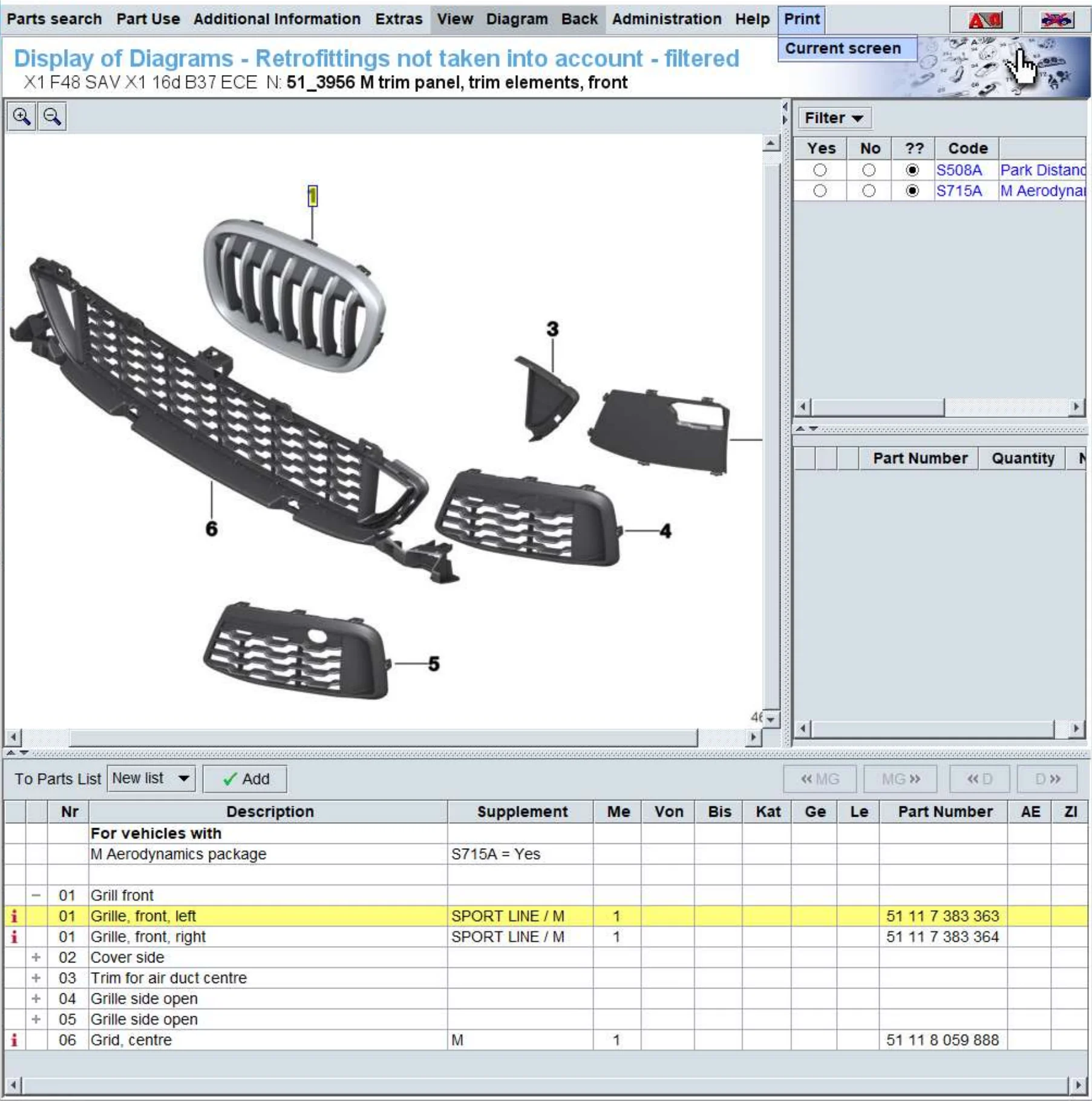The image size is (1092, 1101).
Task: Open info icon for Grid, centre
Action: point(14,1040)
